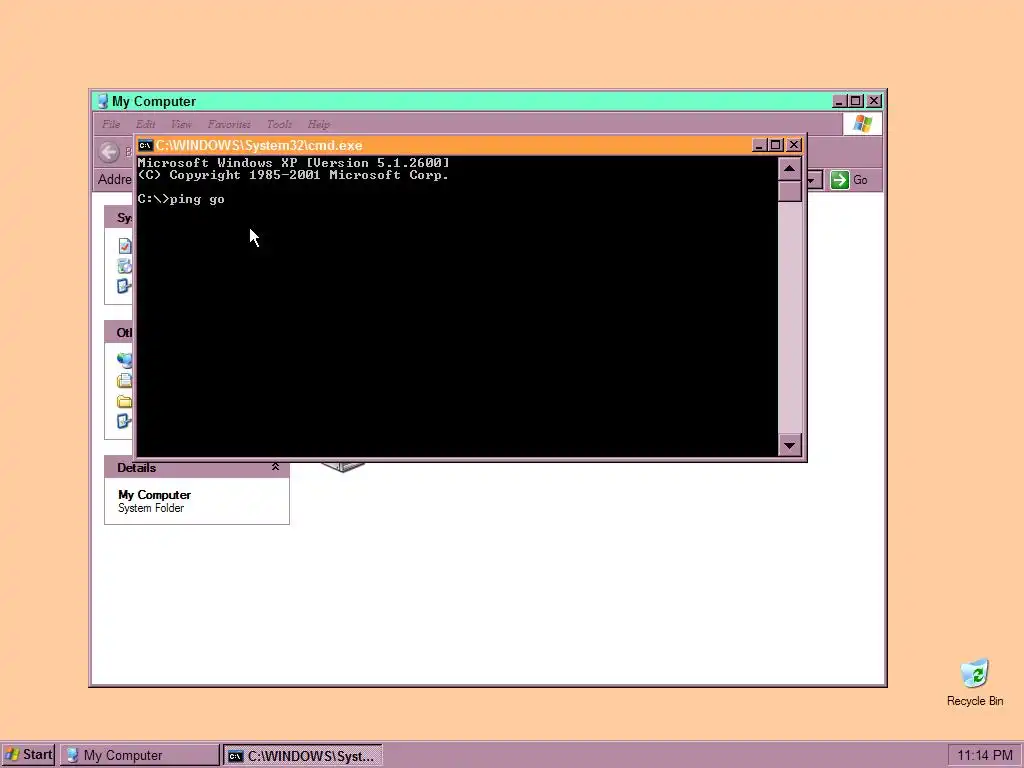Click the 'Microsoft Windows XP [Version 5.1.2600]' line
1024x768 pixels.
click(293, 163)
